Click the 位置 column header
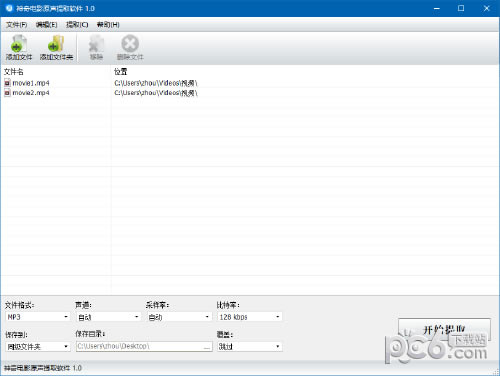This screenshot has height=376, width=500. click(121, 72)
